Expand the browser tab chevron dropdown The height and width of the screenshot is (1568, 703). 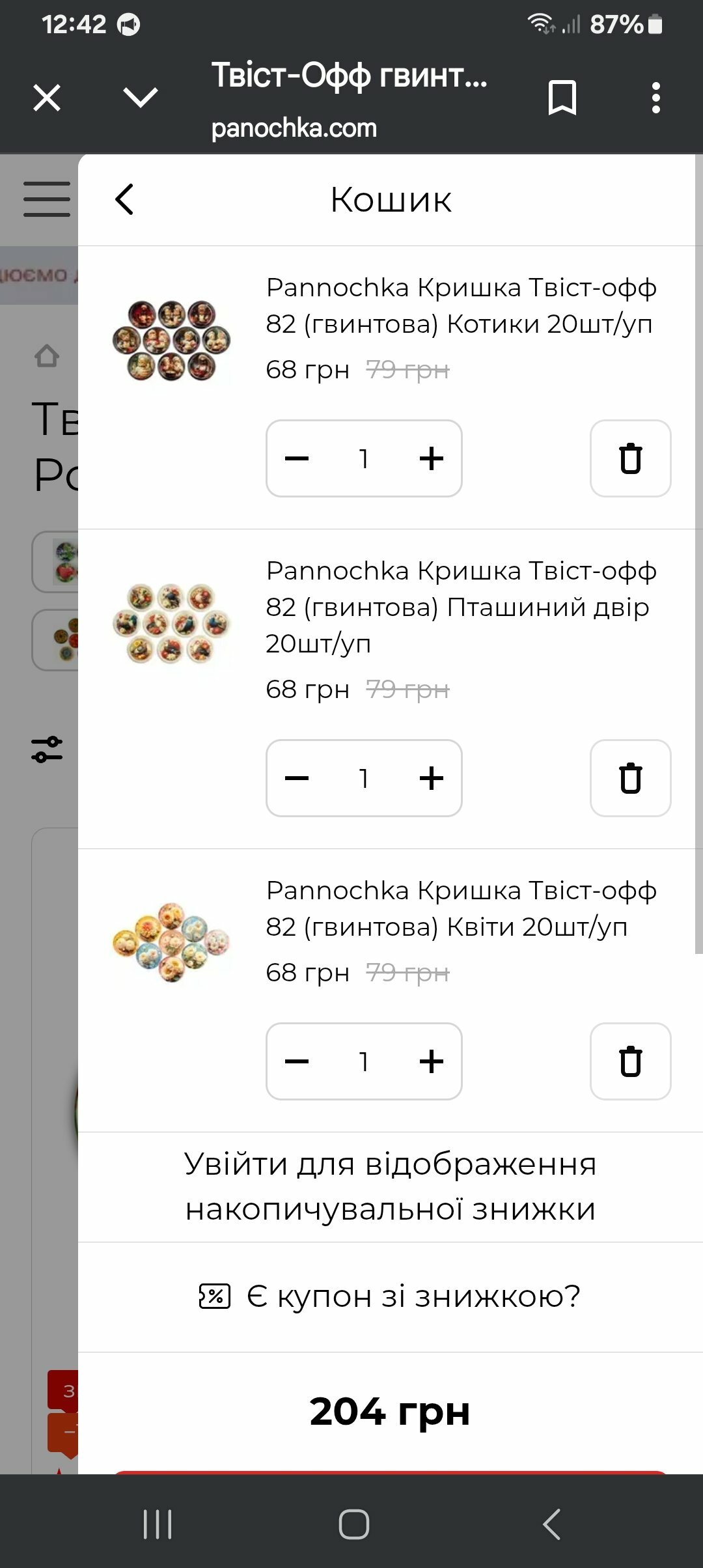[x=141, y=98]
